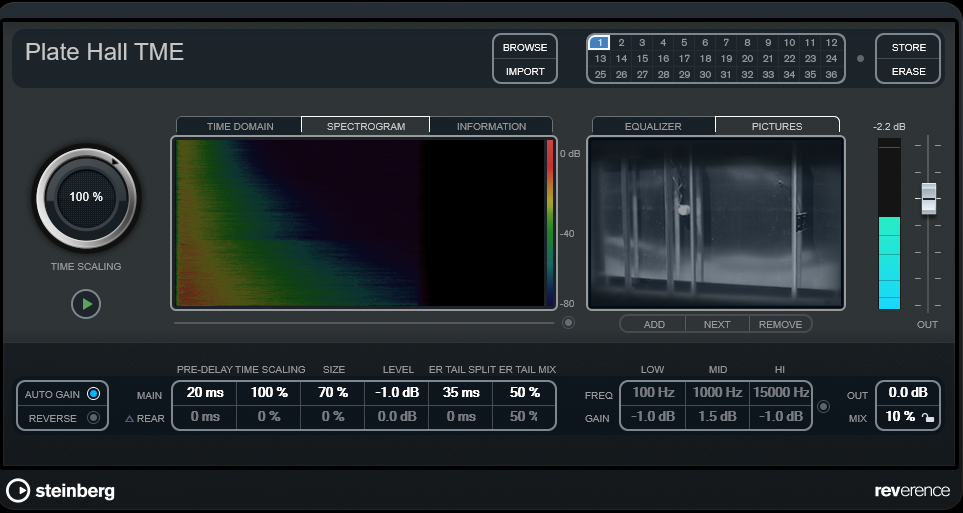The height and width of the screenshot is (513, 963).
Task: Open the Information tab
Action: pyautogui.click(x=491, y=126)
